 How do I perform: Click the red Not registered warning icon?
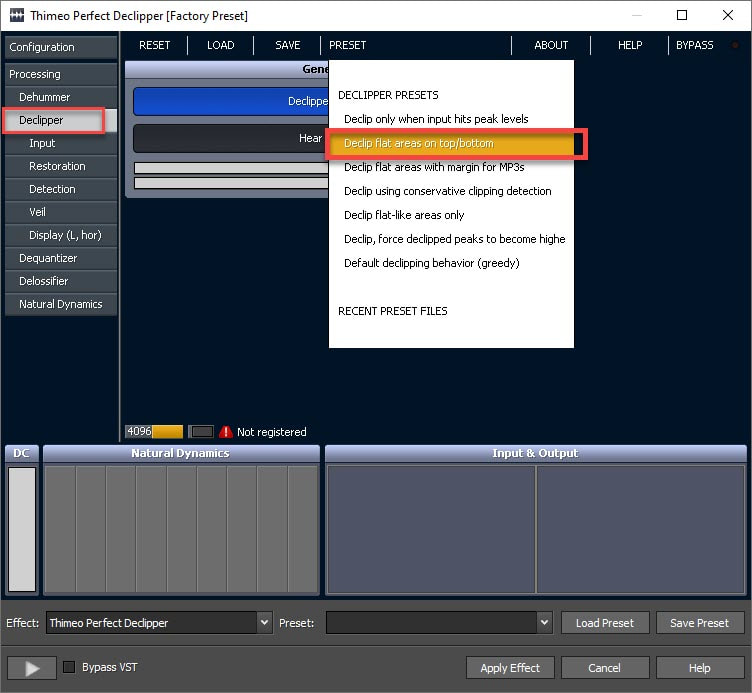pos(225,432)
